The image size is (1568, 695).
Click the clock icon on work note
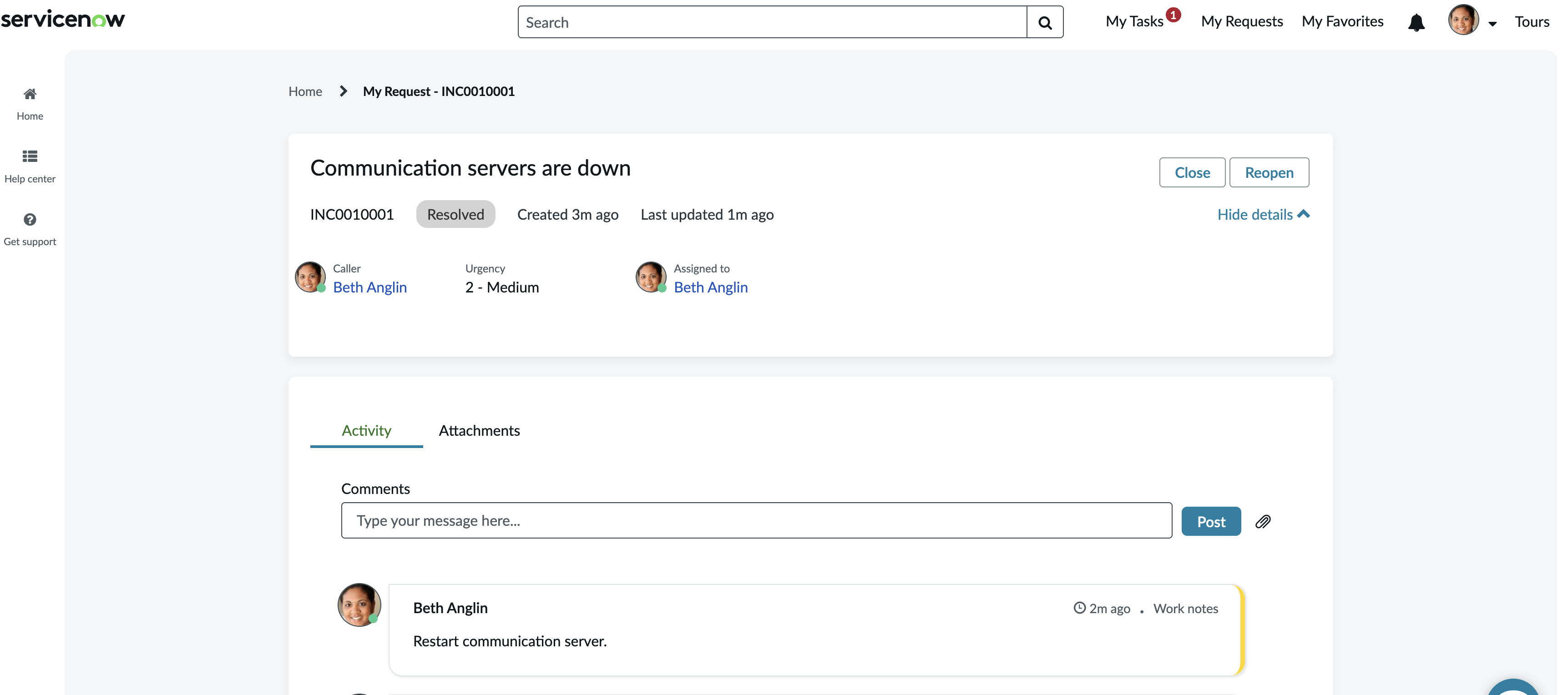pos(1079,608)
